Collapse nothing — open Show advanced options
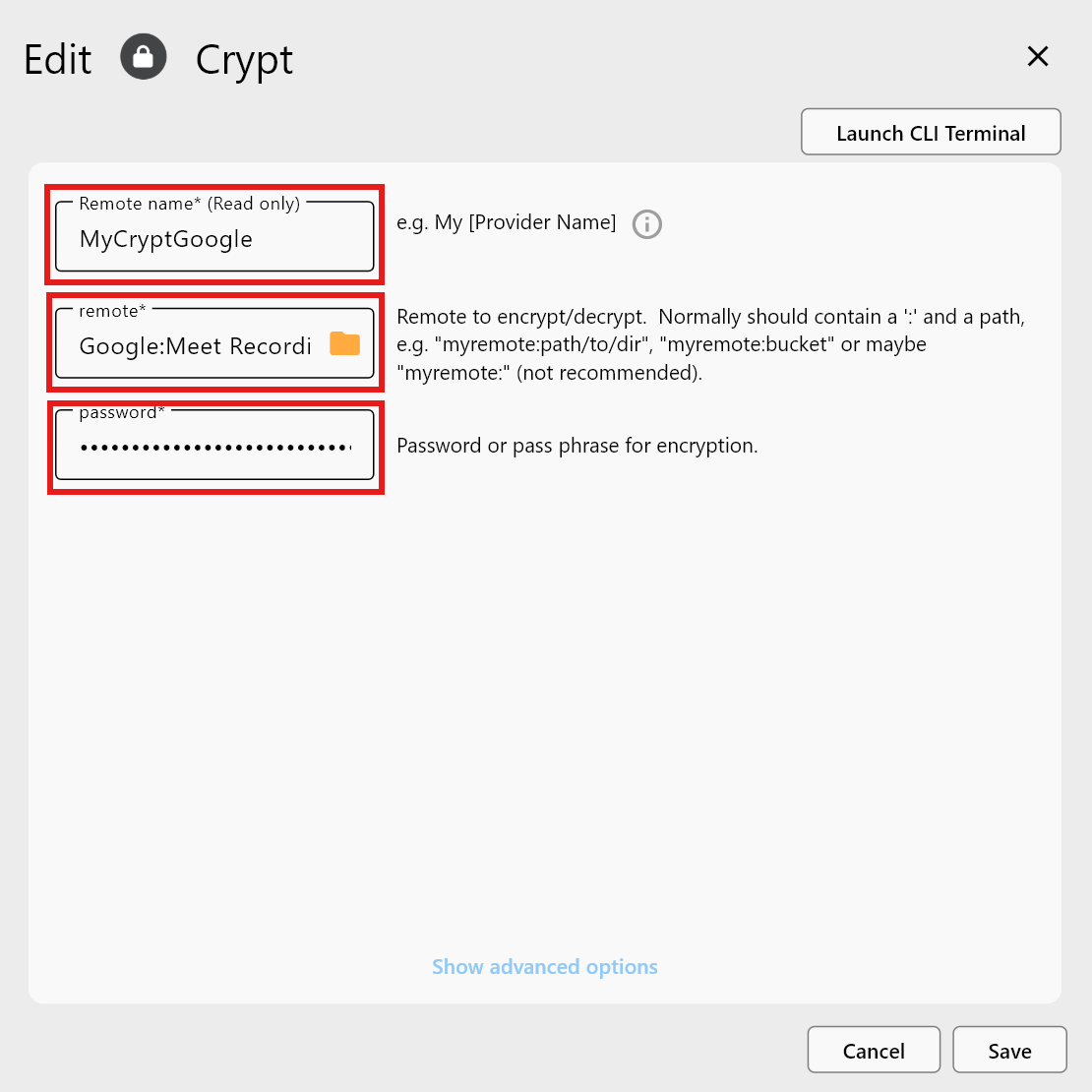 [x=544, y=966]
